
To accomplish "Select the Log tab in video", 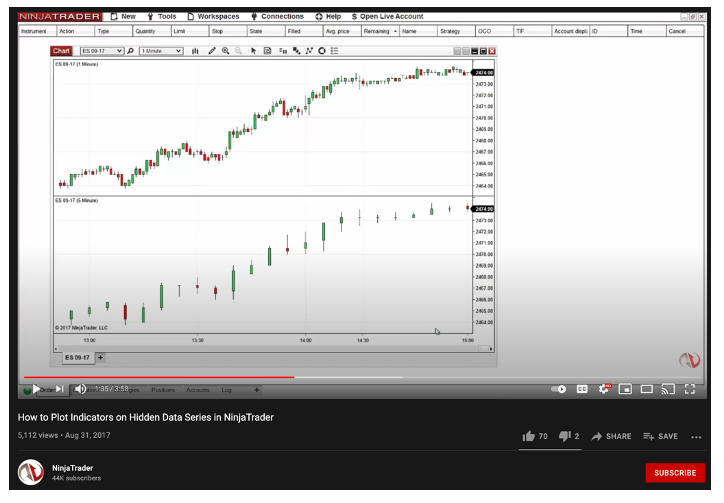I will coord(226,390).
